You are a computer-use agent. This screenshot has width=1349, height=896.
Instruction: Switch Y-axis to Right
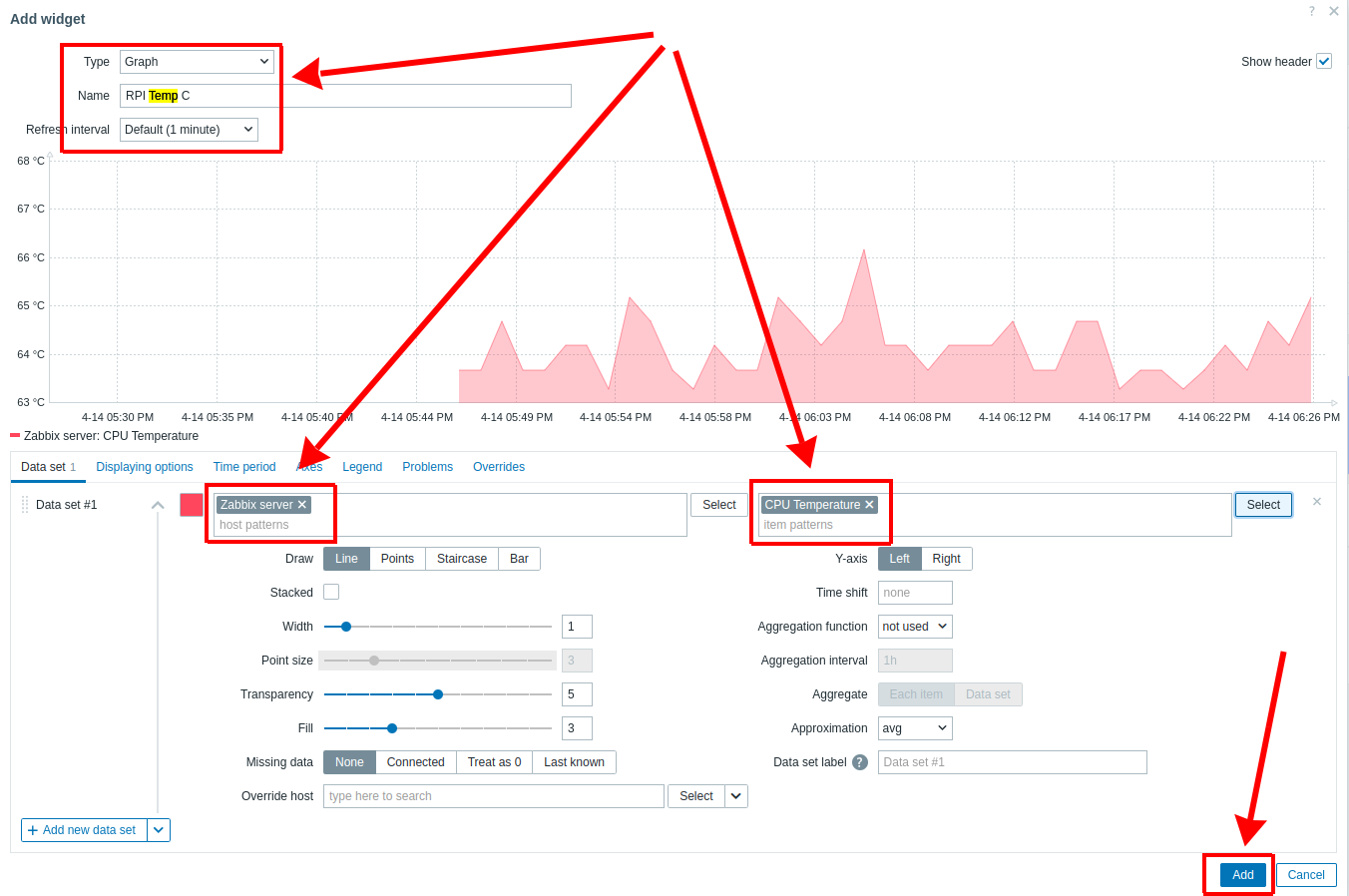[x=946, y=558]
